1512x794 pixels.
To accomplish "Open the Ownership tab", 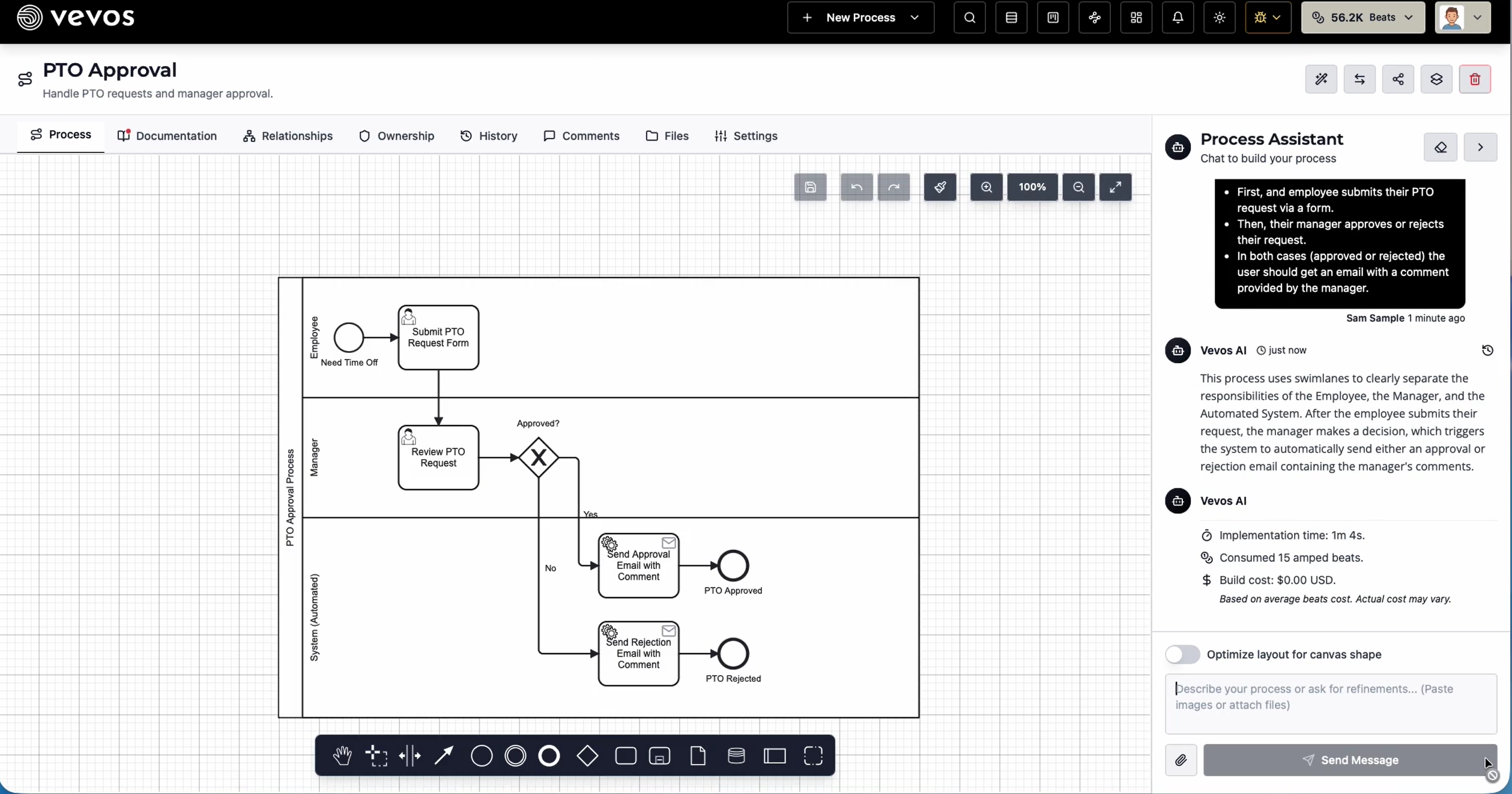I will 396,136.
